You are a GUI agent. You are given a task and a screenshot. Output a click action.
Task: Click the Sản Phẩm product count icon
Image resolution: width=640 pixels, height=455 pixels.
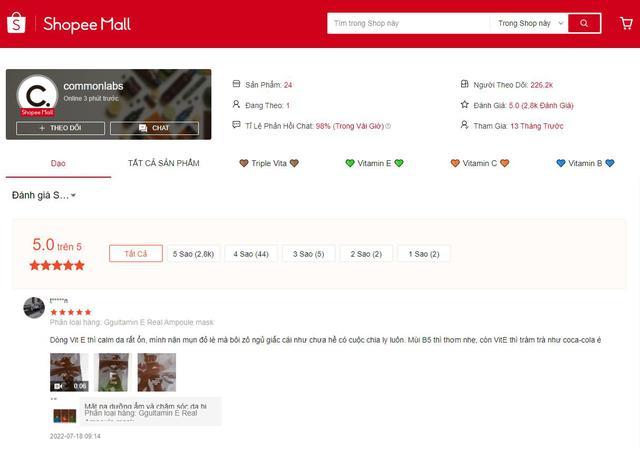[236, 84]
